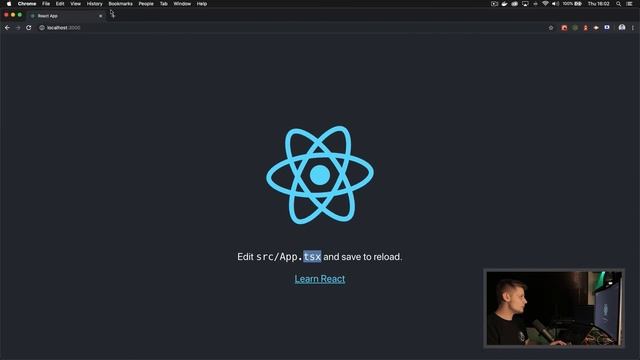Open the white oval extension icon
Viewport: 640px width, 360px height.
tap(596, 28)
